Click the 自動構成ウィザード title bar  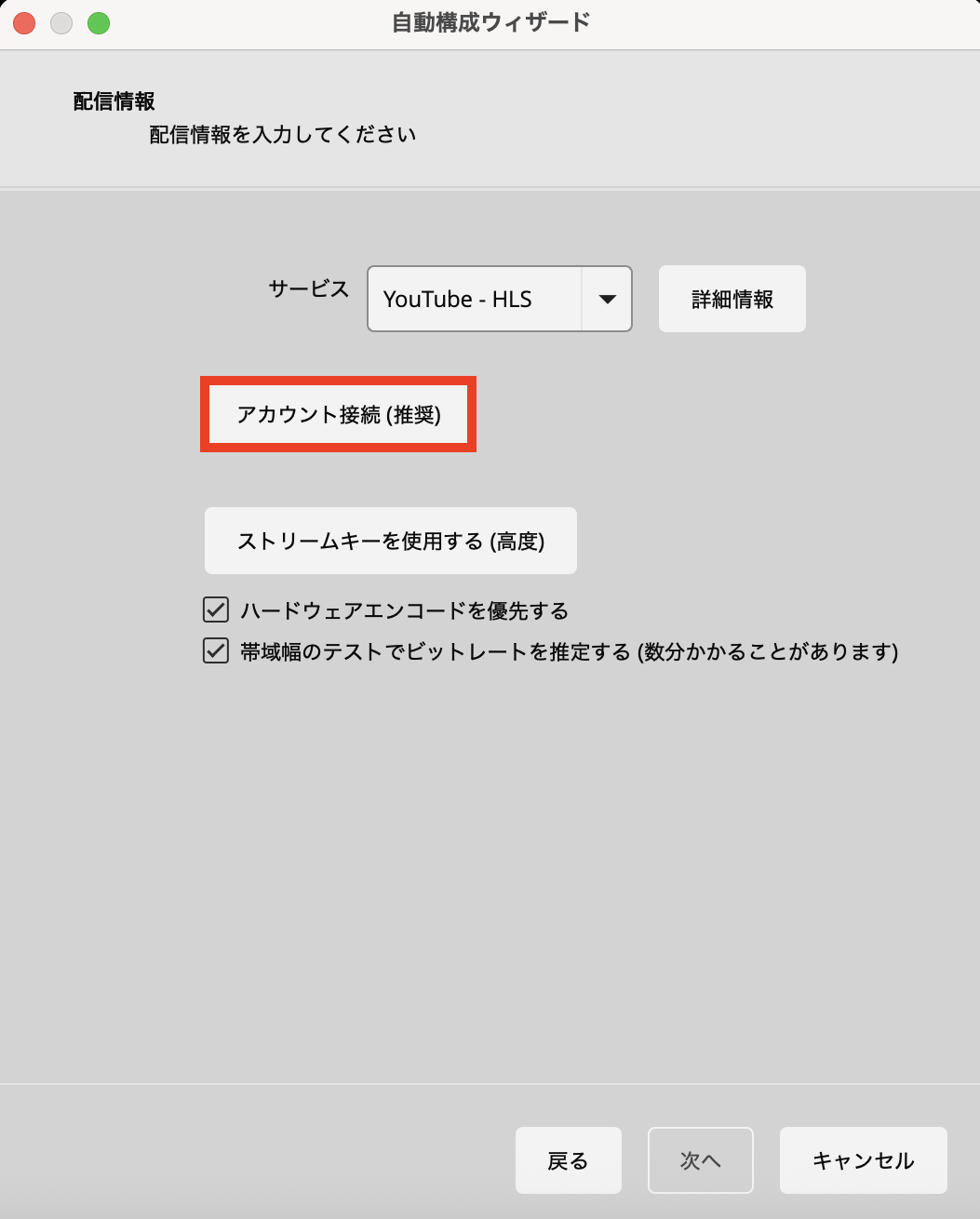(490, 21)
